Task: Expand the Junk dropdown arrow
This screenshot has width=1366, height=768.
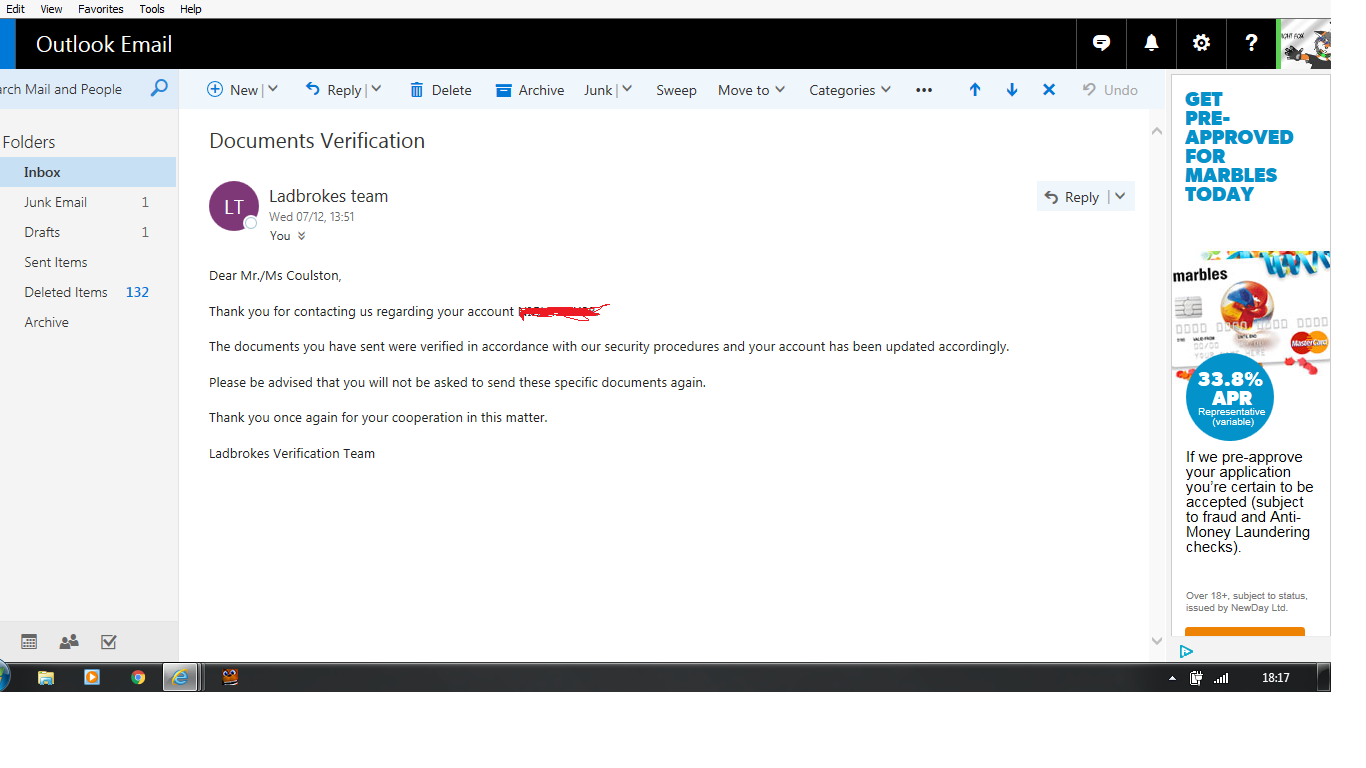Action: tap(627, 89)
